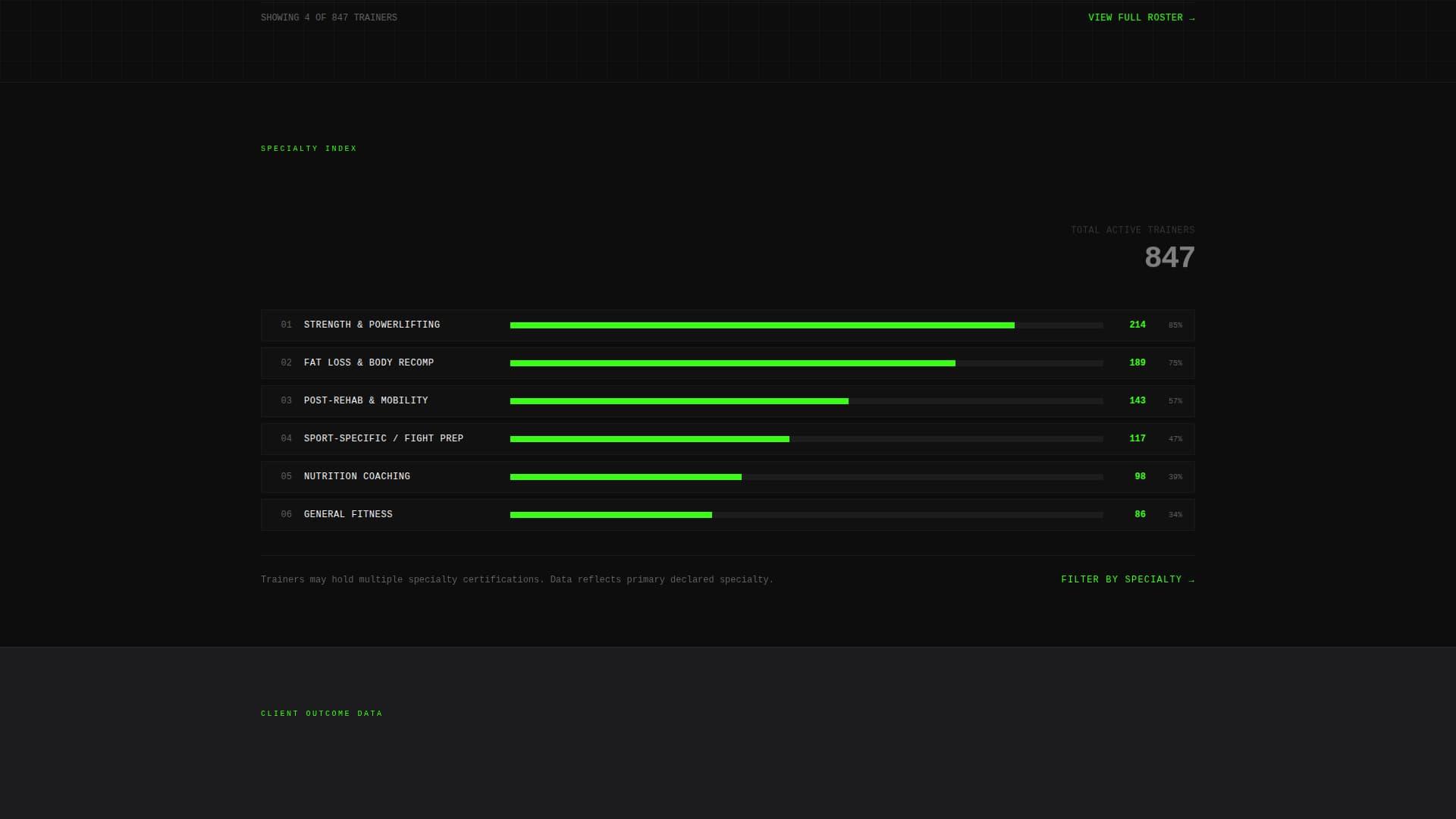Click the large 847 total number
The image size is (1456, 819).
click(1169, 257)
